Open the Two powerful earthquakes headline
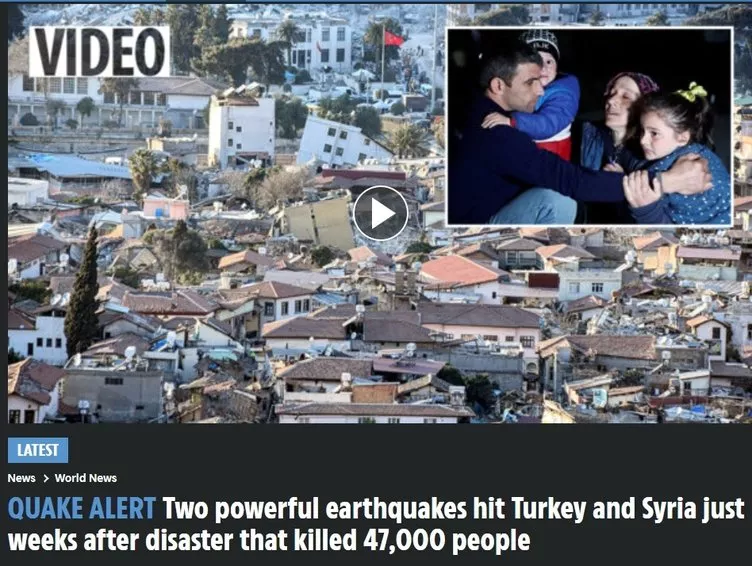The width and height of the screenshot is (752, 566). 376,524
